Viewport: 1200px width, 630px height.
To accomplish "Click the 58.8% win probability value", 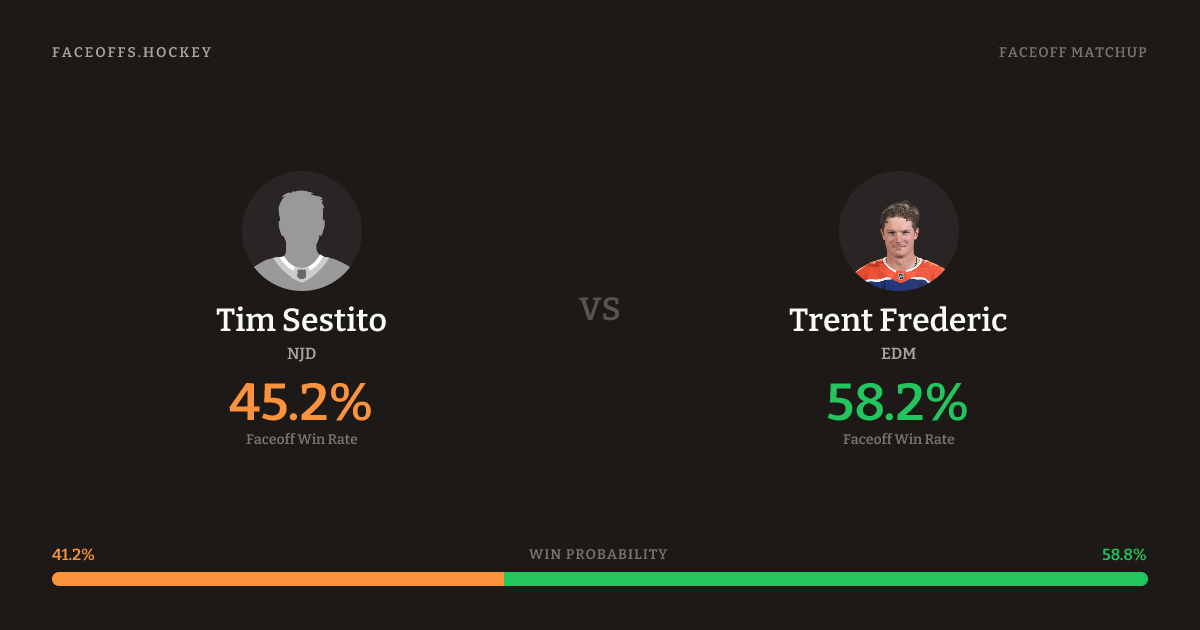I will click(1124, 555).
